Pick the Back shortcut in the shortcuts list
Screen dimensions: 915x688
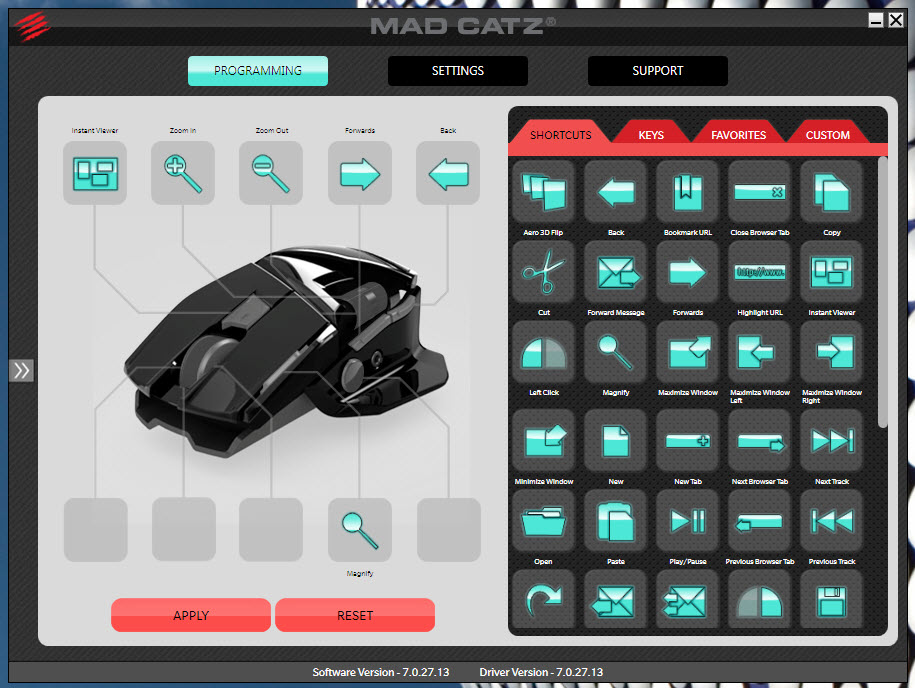tap(616, 192)
